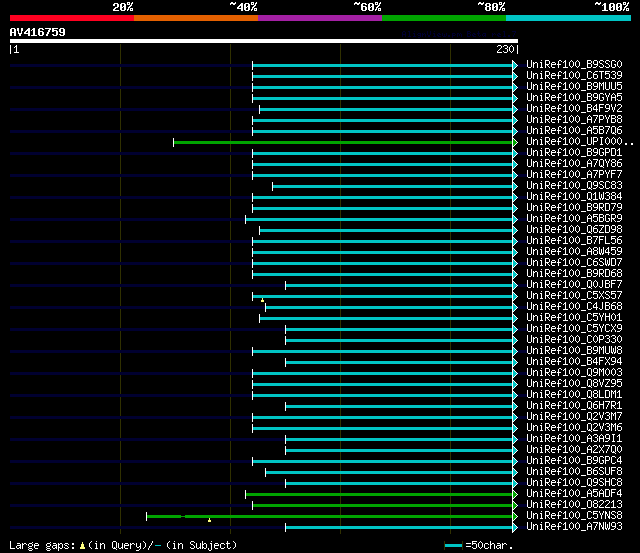The image size is (640, 553).
Task: Click the yellow gap marker under C5YNS8 bar
Action: (x=209, y=520)
